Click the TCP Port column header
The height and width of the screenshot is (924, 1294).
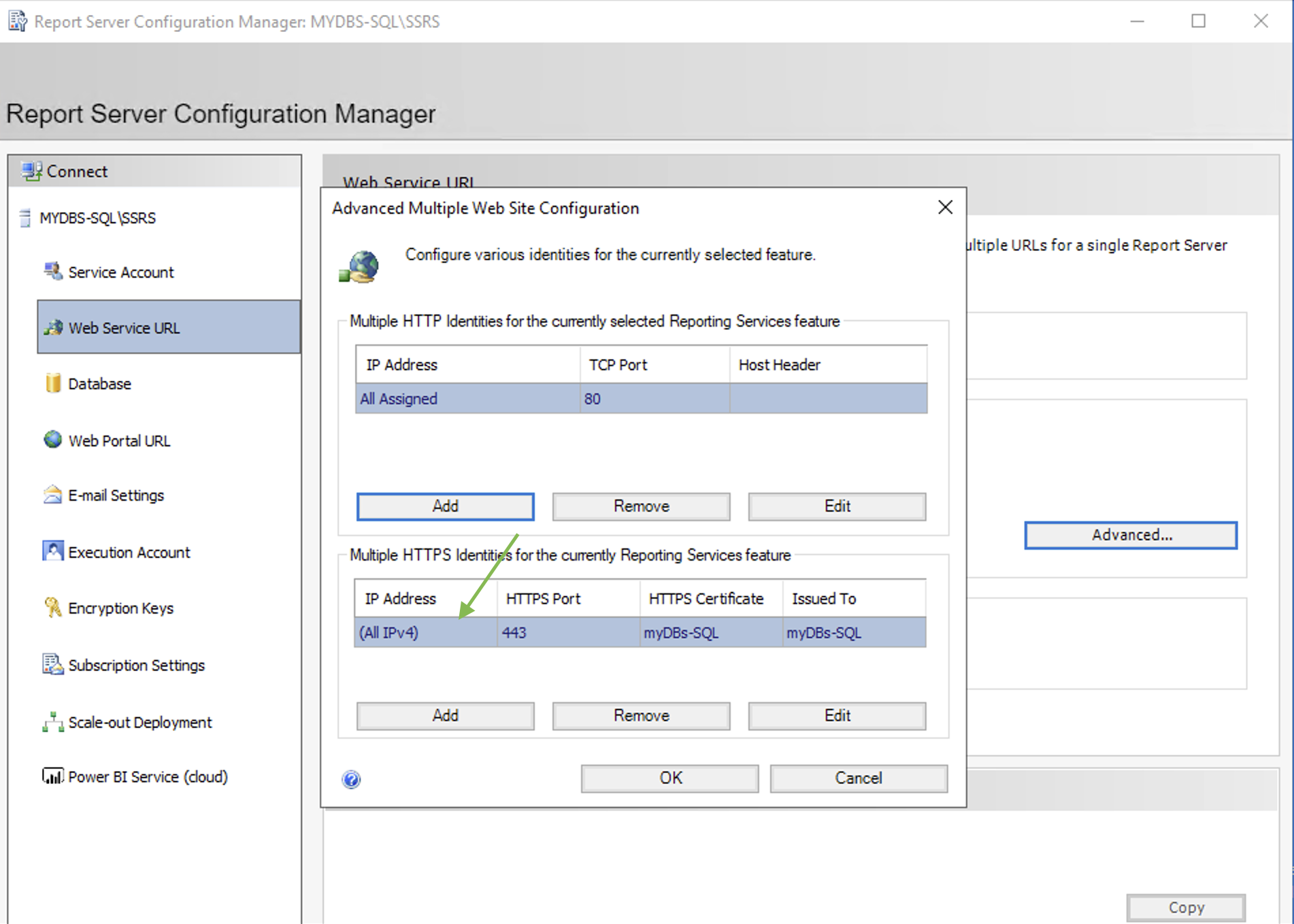coord(655,365)
